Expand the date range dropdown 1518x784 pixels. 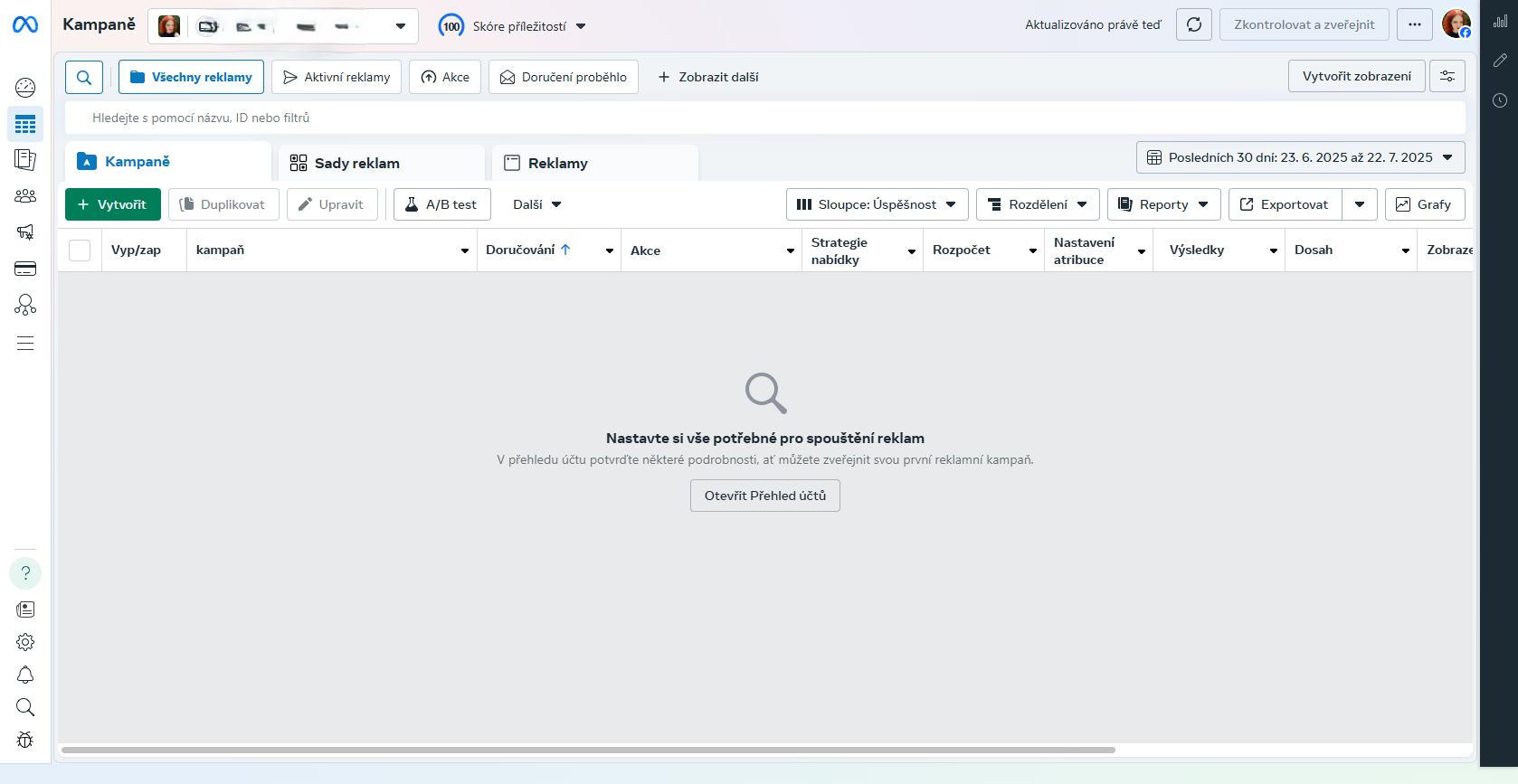1300,157
